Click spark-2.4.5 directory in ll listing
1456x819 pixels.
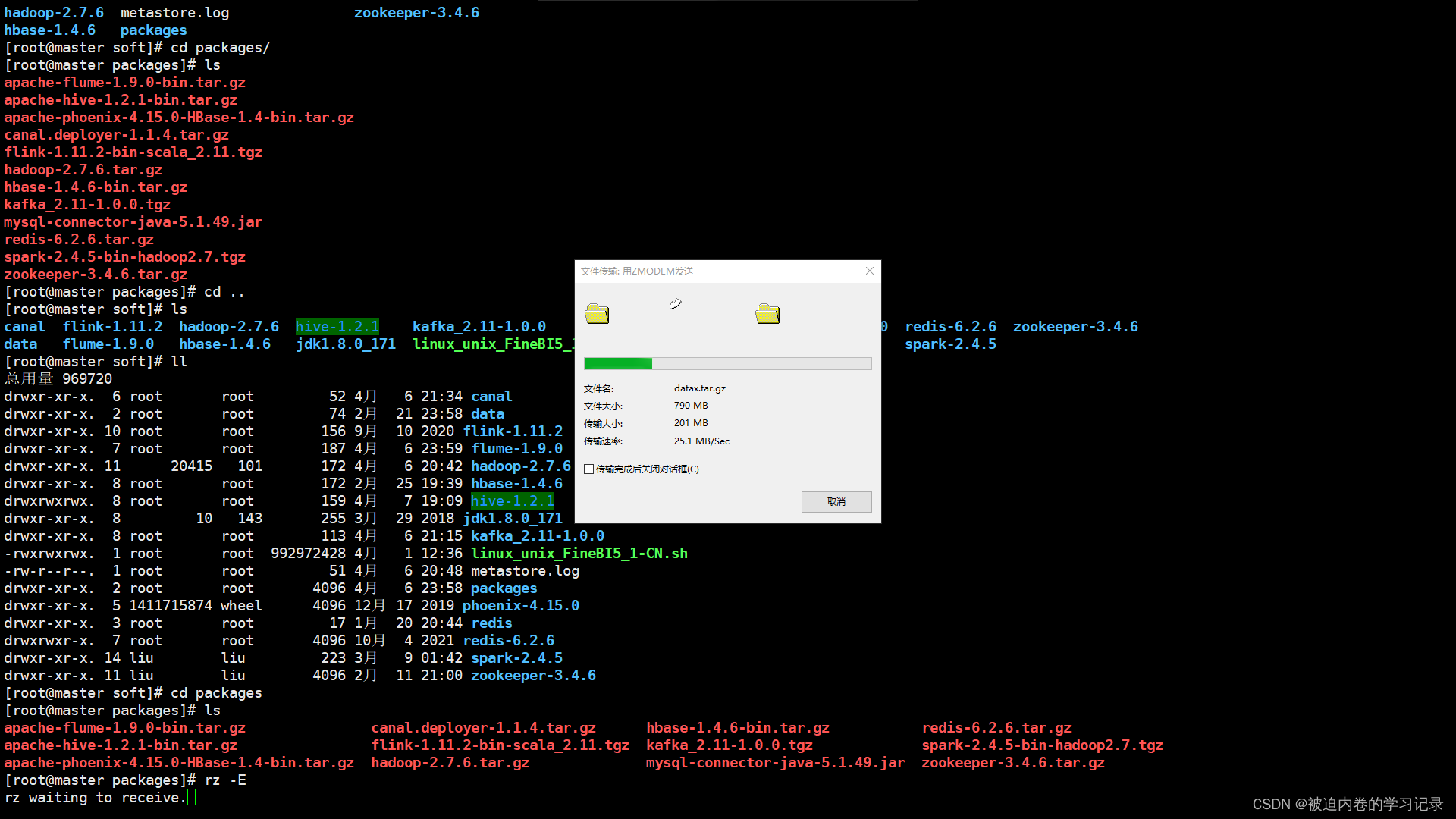516,658
